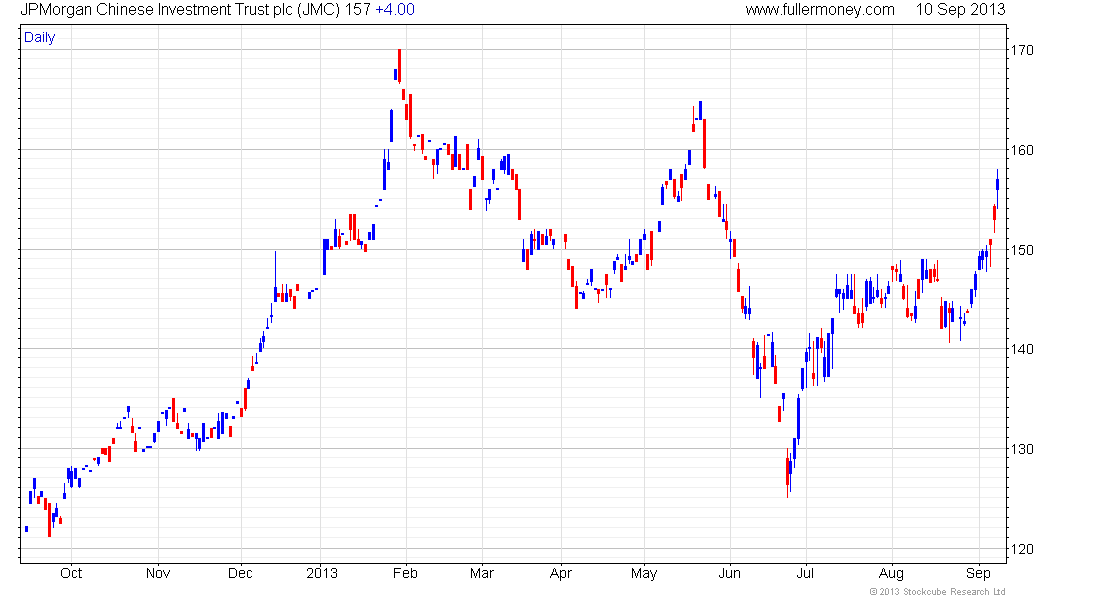Click the 160 price axis label
1100x600 pixels.
(1021, 150)
